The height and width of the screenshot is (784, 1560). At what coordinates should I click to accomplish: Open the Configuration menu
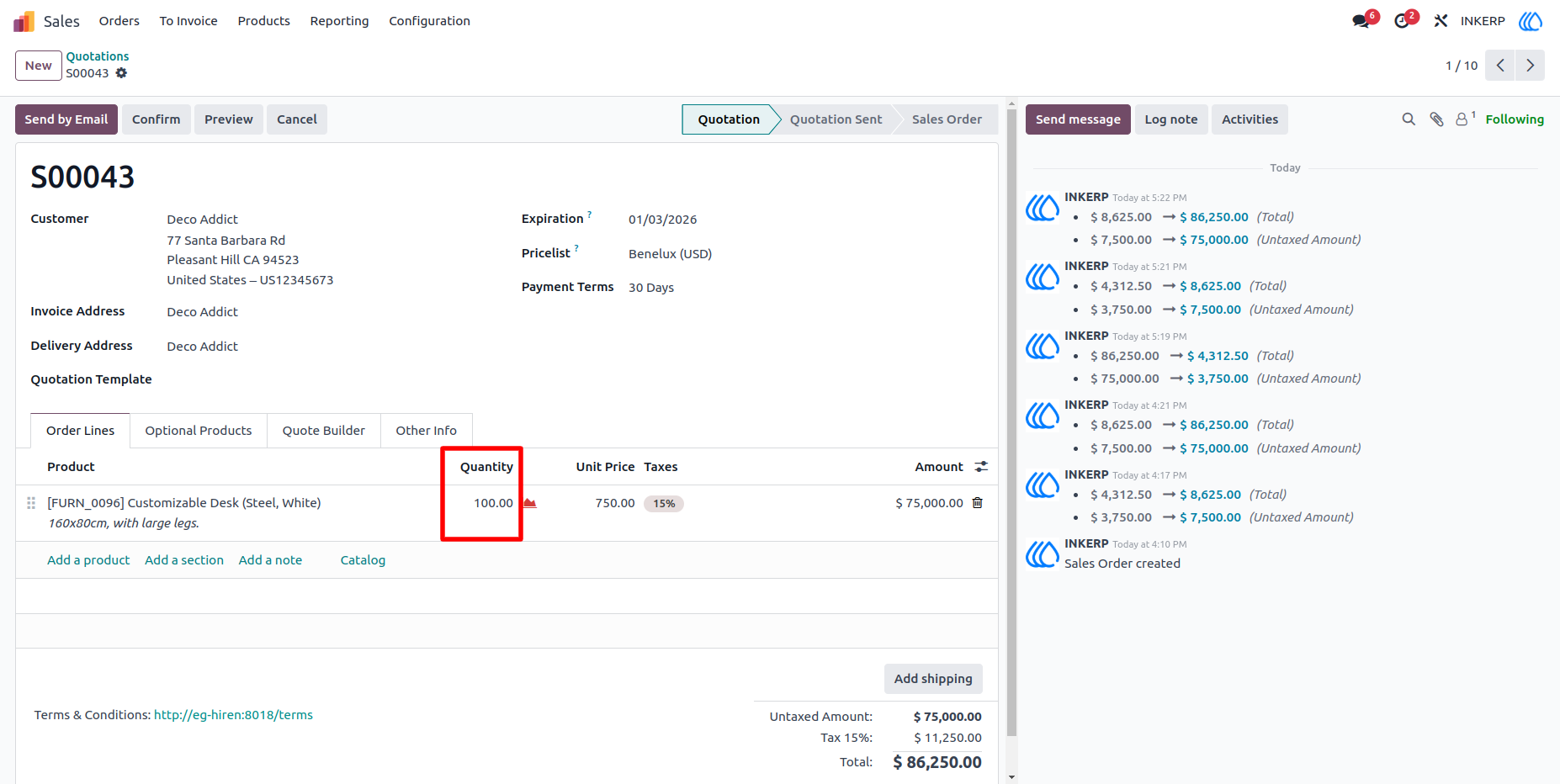(x=429, y=21)
